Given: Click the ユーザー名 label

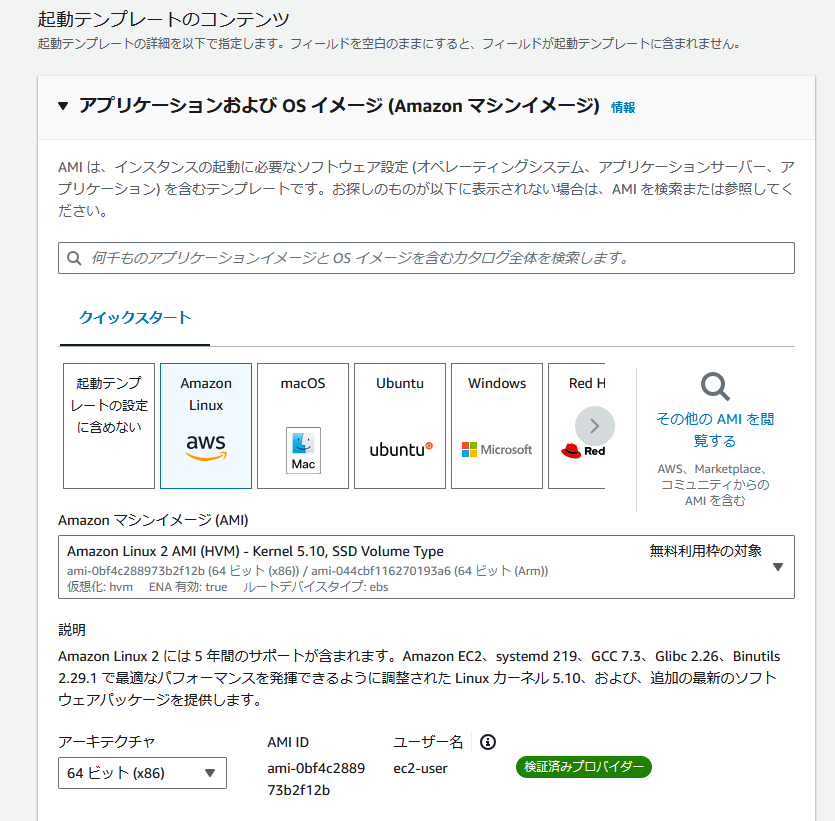Looking at the screenshot, I should point(428,742).
